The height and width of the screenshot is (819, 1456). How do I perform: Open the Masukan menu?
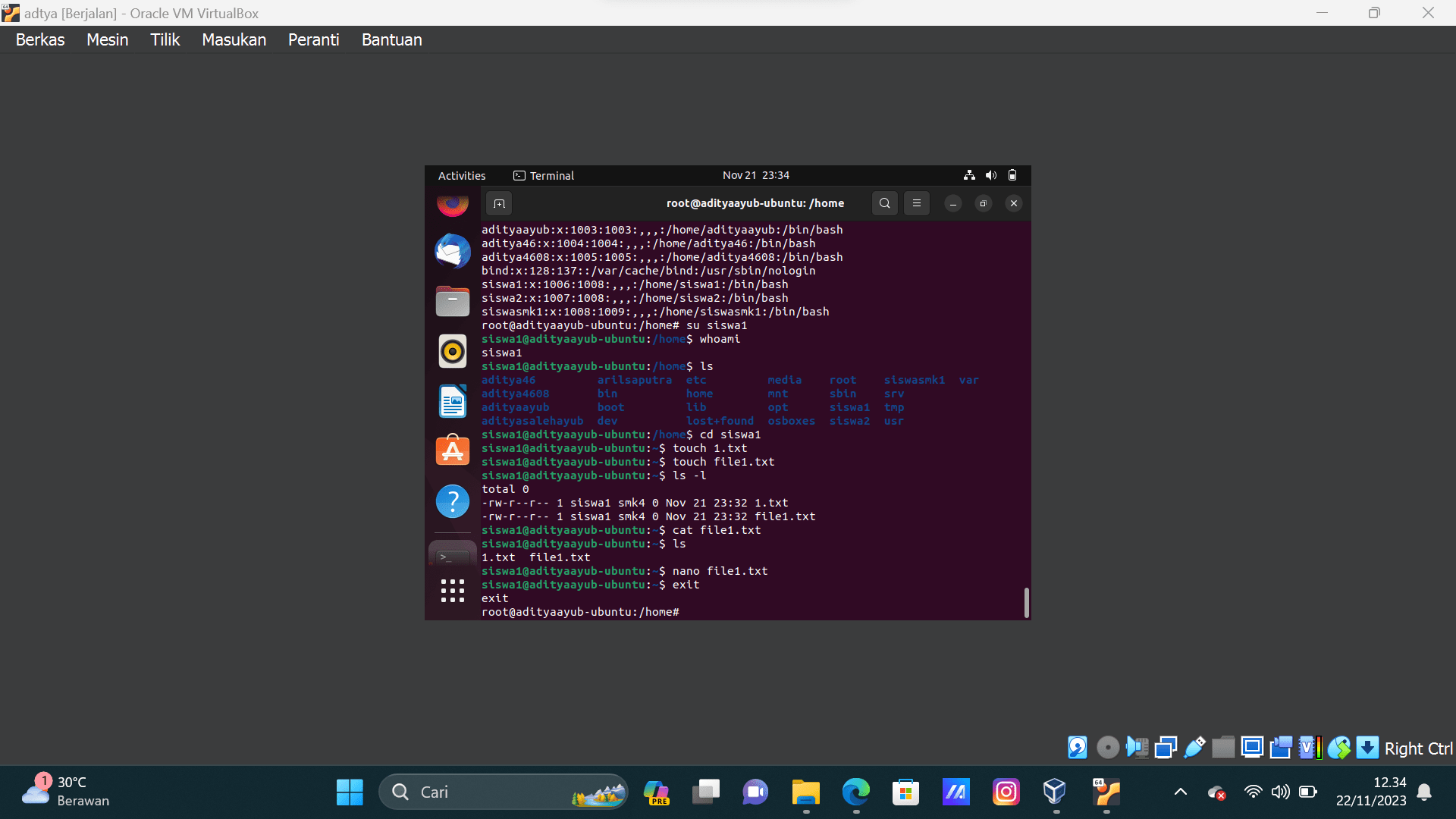(x=234, y=39)
